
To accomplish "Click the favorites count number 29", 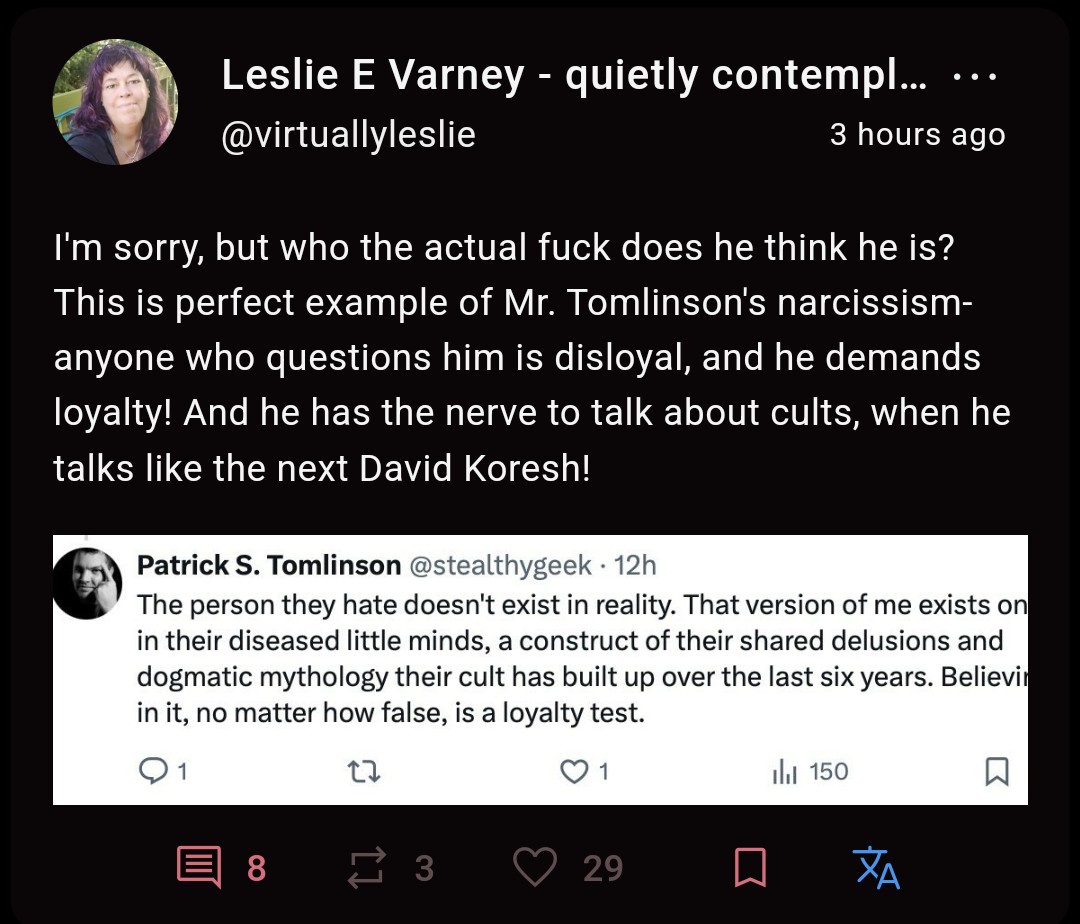I will tap(603, 868).
